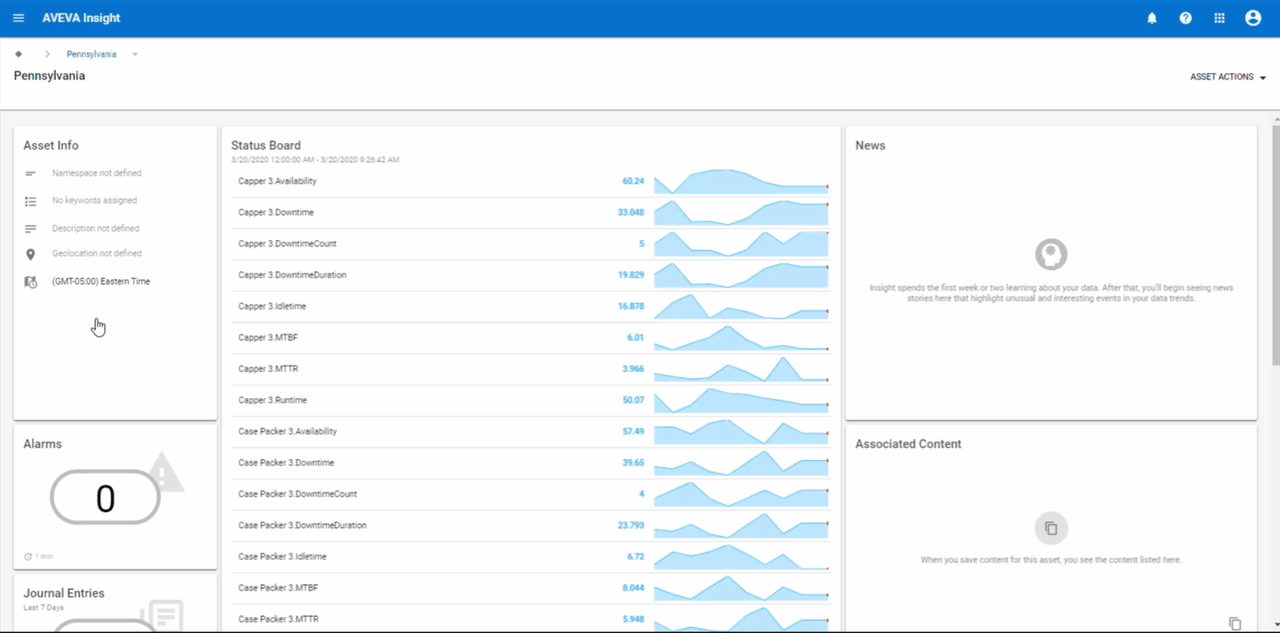Open the hamburger navigation menu

coord(18,18)
